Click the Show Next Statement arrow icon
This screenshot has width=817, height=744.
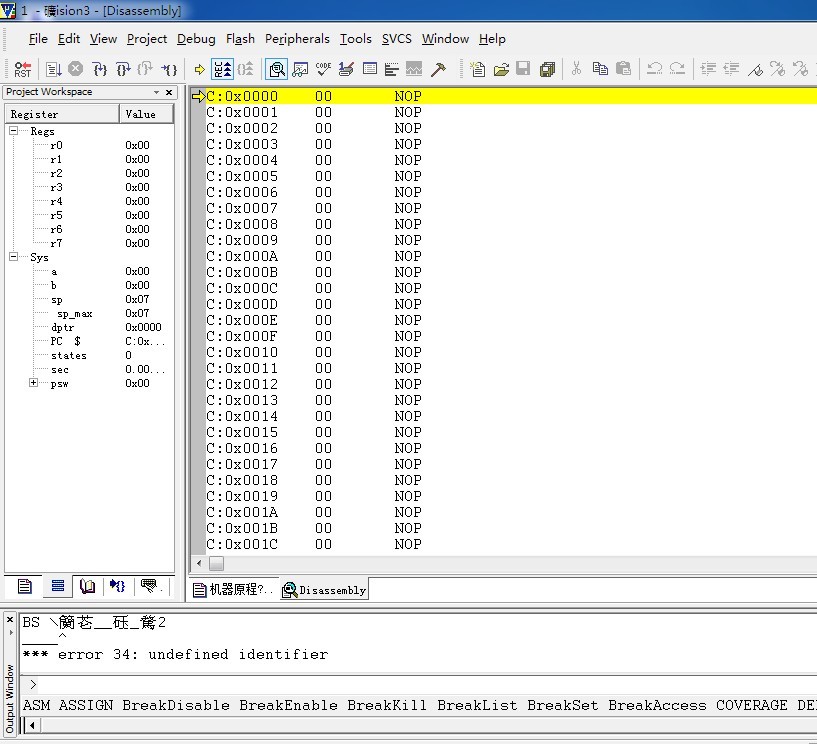(200, 69)
